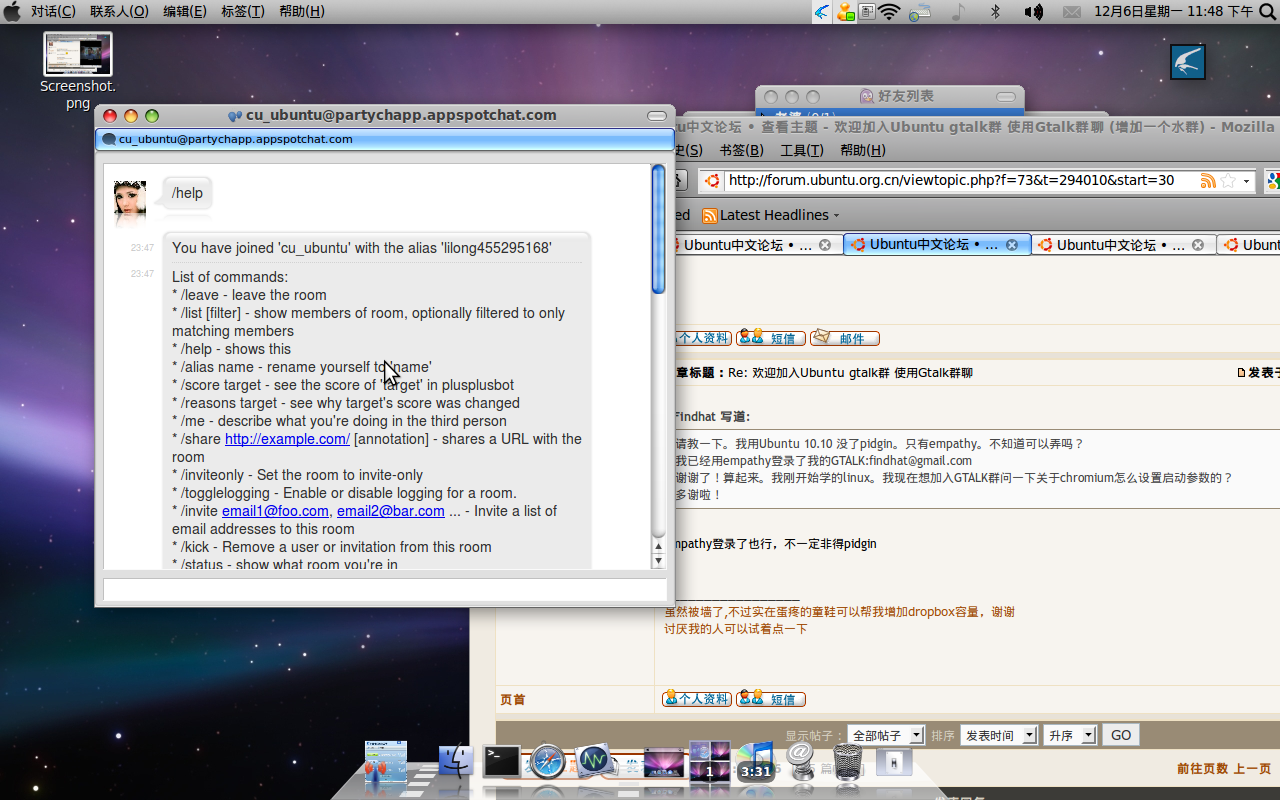Open the 发表时间 sort dropdown
Viewport: 1280px width, 800px height.
point(999,735)
